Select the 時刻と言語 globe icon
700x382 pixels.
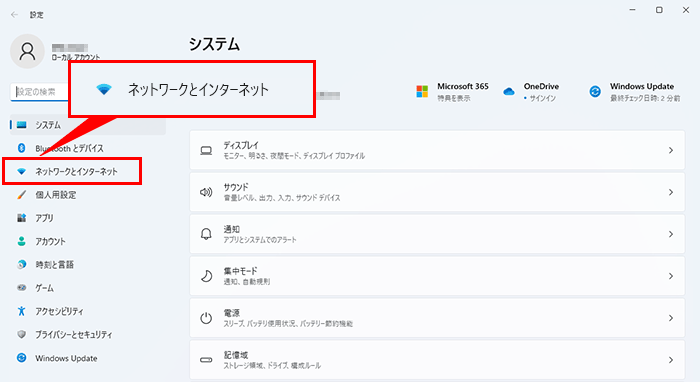pyautogui.click(x=21, y=265)
